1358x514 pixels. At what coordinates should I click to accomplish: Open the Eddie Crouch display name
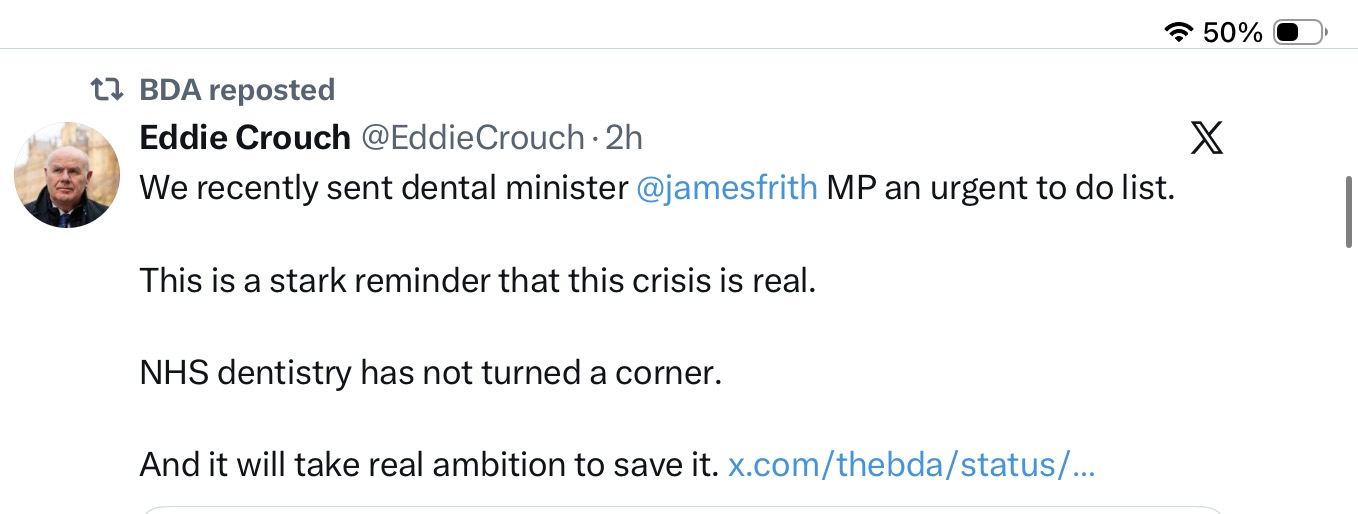point(245,137)
